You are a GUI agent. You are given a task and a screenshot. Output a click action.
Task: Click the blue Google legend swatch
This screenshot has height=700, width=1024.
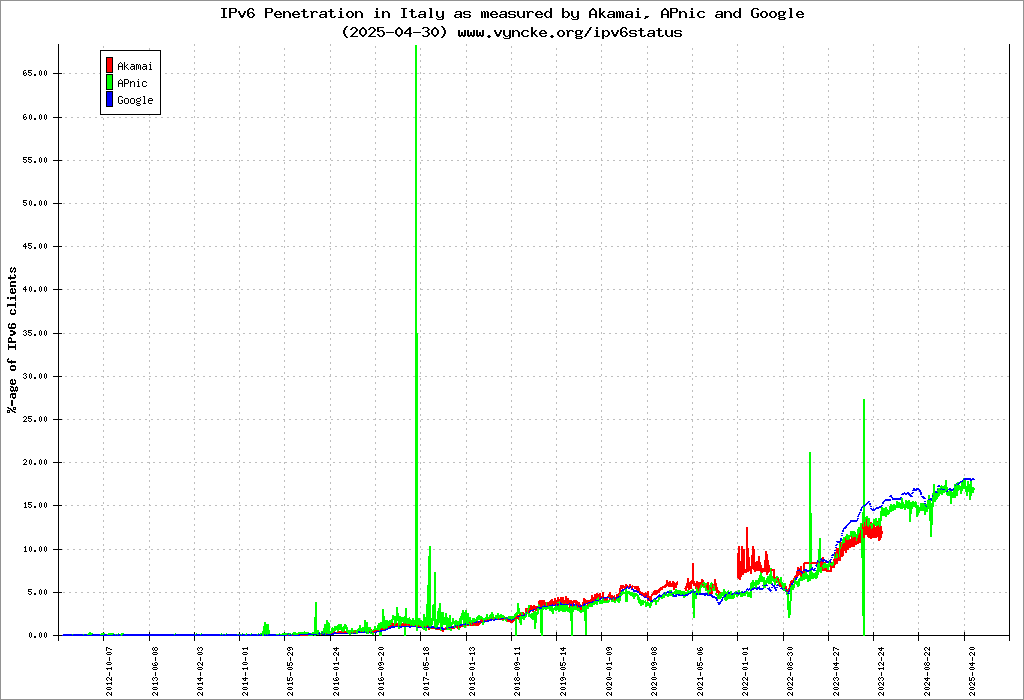pyautogui.click(x=109, y=100)
